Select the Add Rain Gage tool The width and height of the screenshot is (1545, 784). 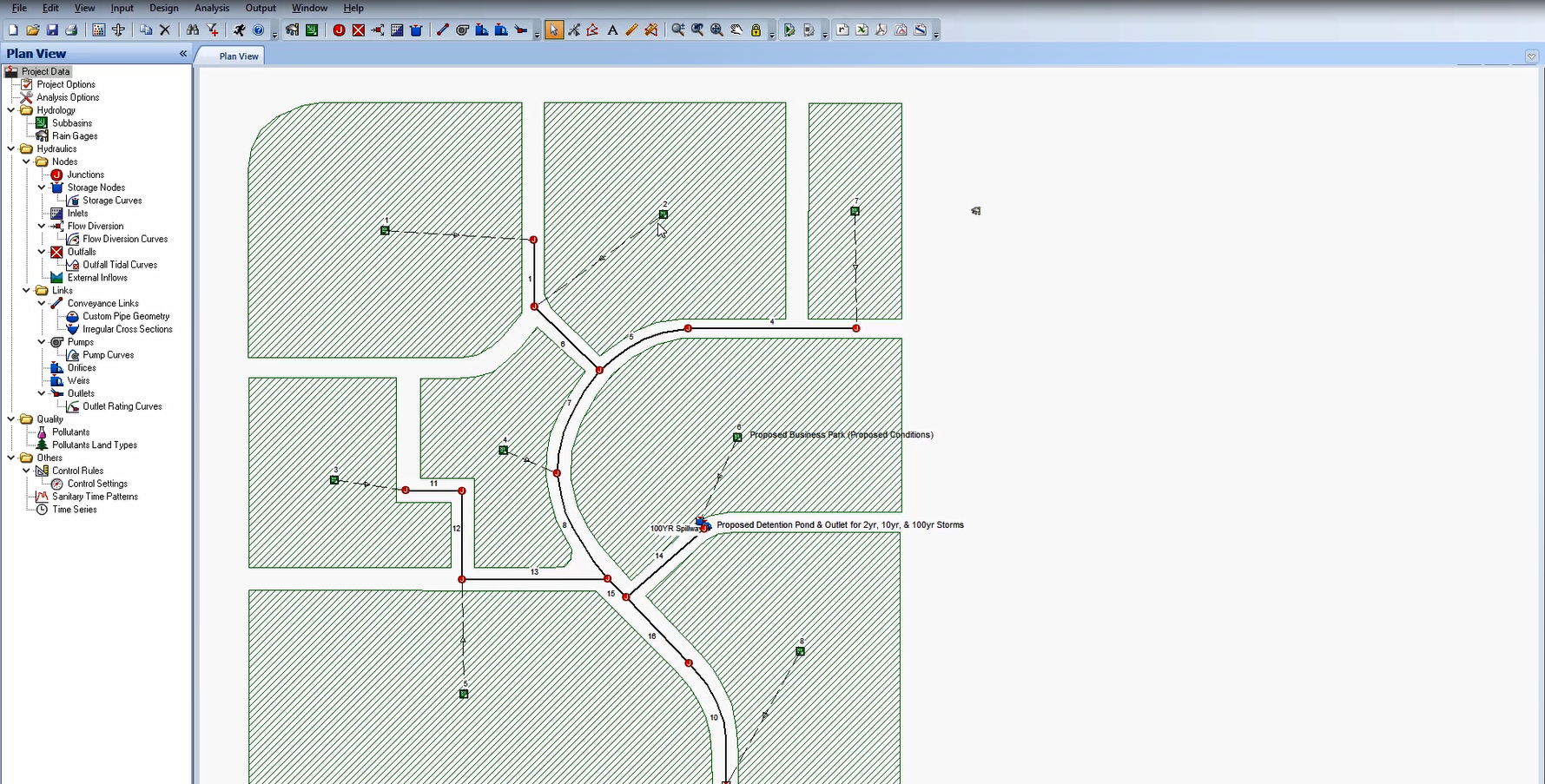[x=292, y=30]
